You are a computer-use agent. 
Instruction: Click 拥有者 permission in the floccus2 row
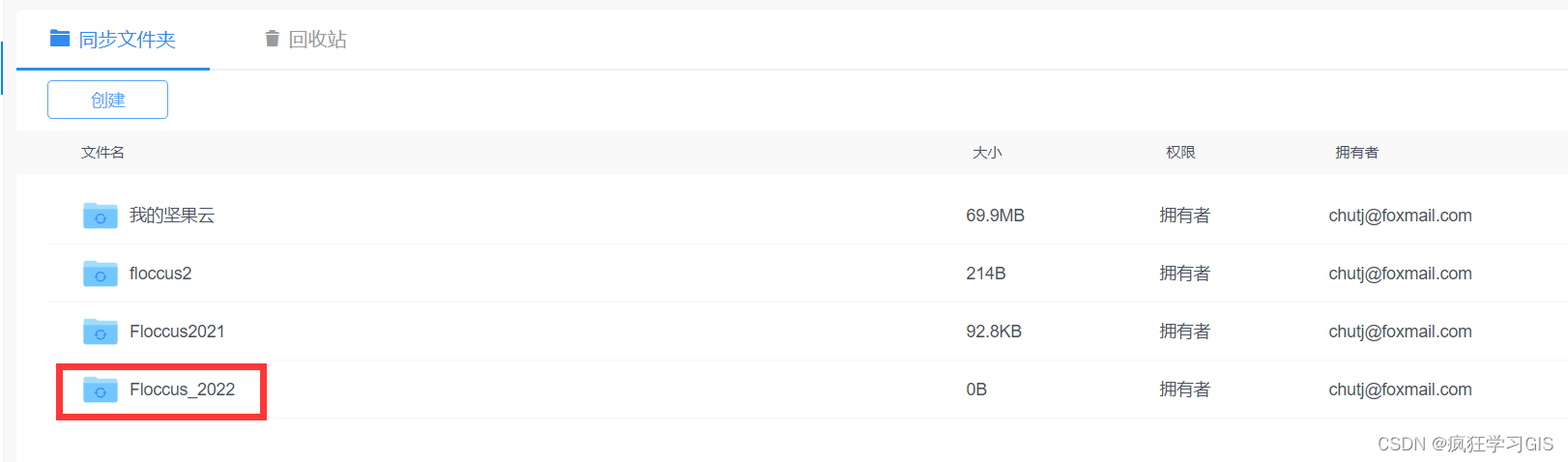tap(1184, 274)
